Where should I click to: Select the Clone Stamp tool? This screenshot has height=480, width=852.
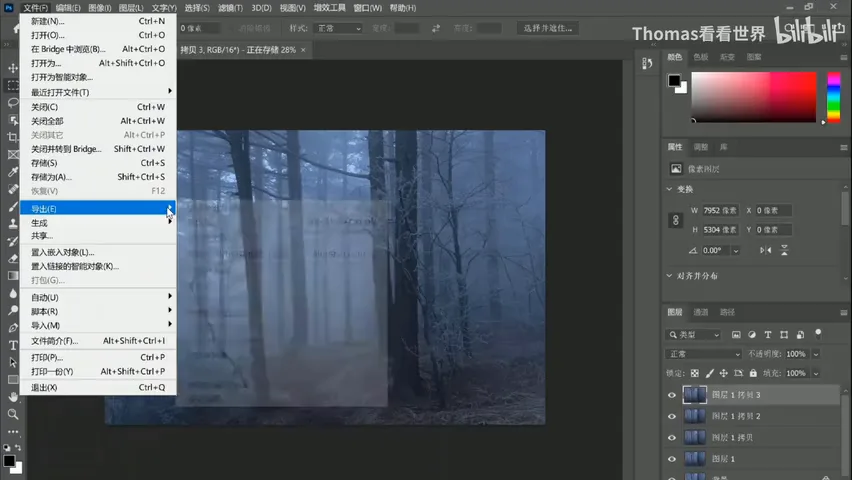12,224
